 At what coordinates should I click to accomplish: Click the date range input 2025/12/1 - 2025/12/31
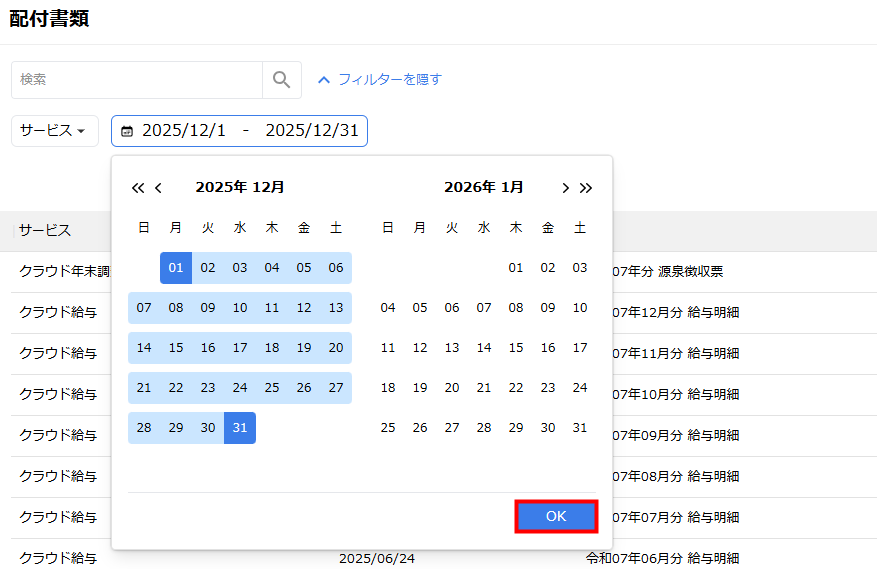(x=250, y=131)
